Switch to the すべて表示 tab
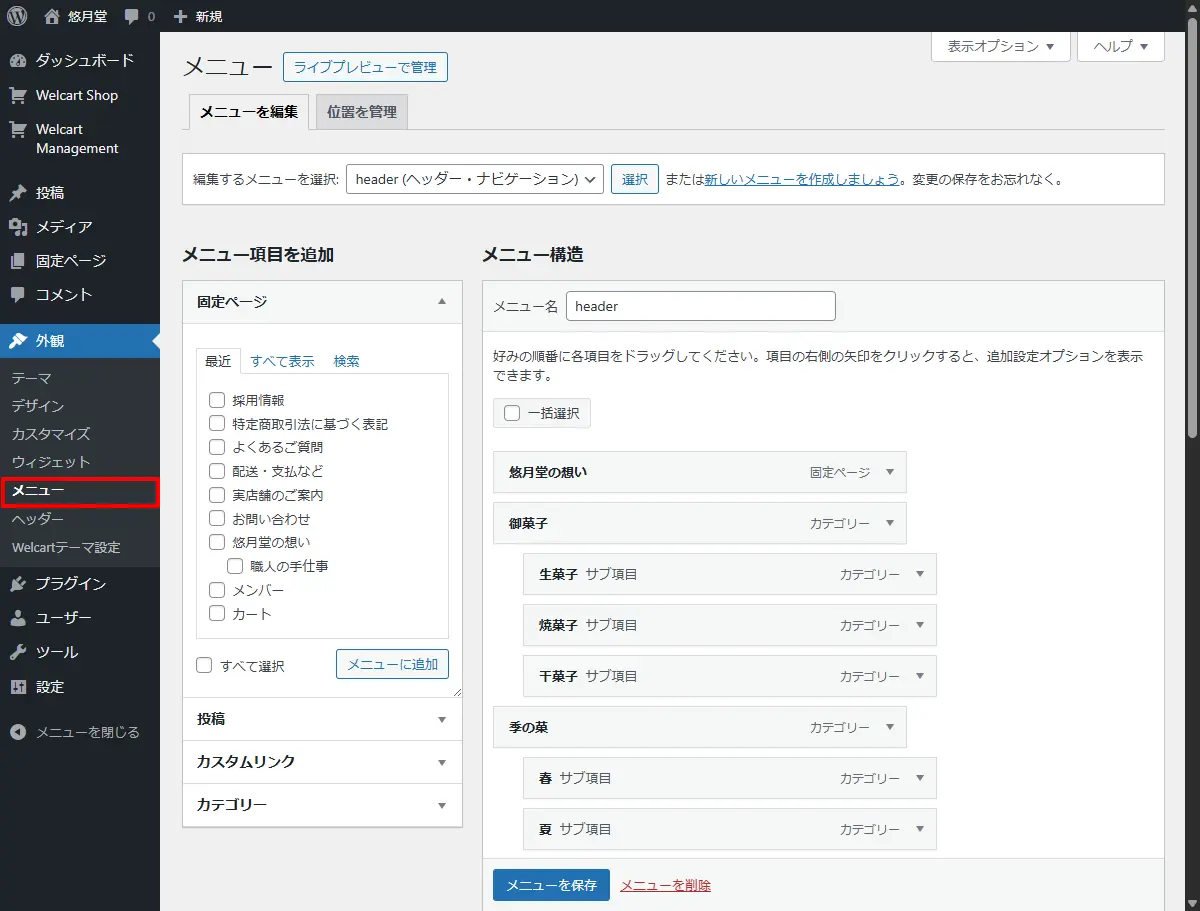This screenshot has width=1200, height=911. click(x=282, y=361)
